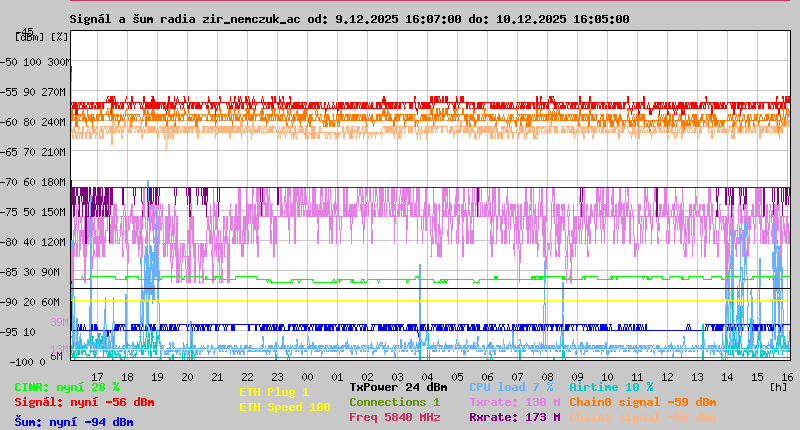This screenshot has width=800, height=430.
Task: Click the '150M' y-axis label
Action: 54,212
